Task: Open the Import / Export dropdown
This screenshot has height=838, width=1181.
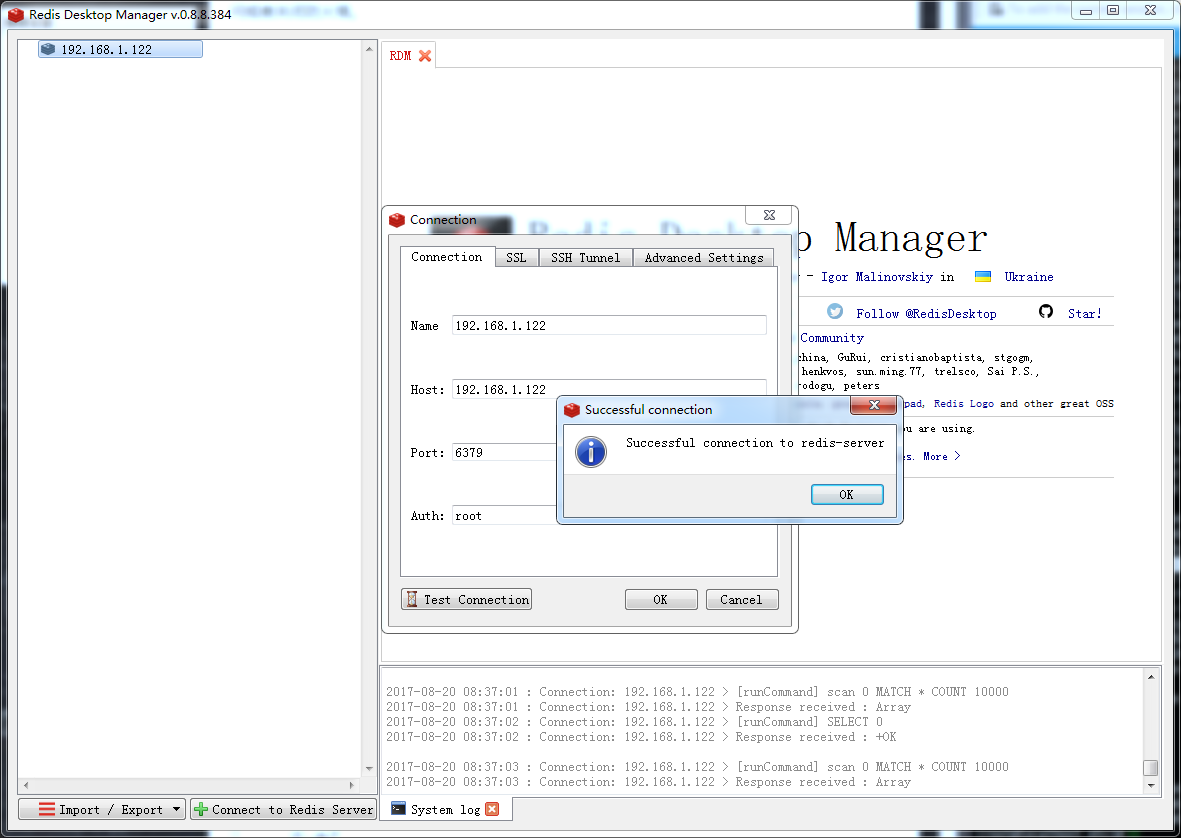Action: point(102,809)
